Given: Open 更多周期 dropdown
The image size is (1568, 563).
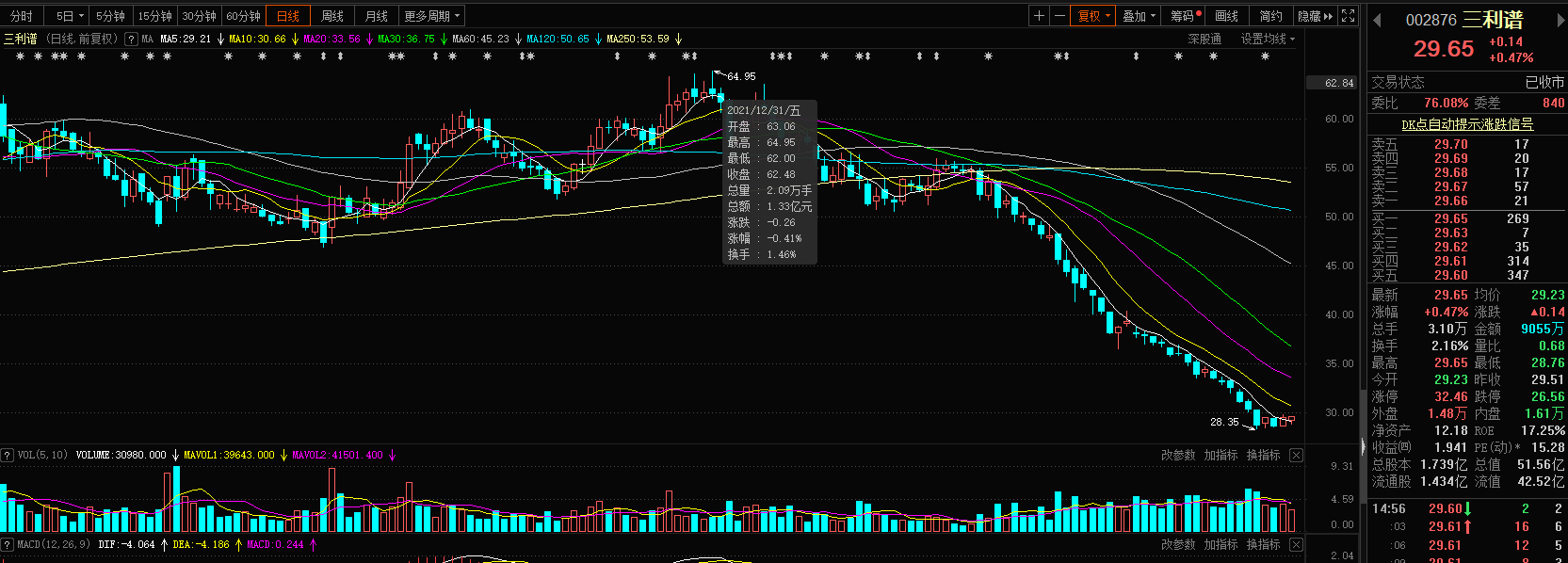Looking at the screenshot, I should tap(432, 16).
